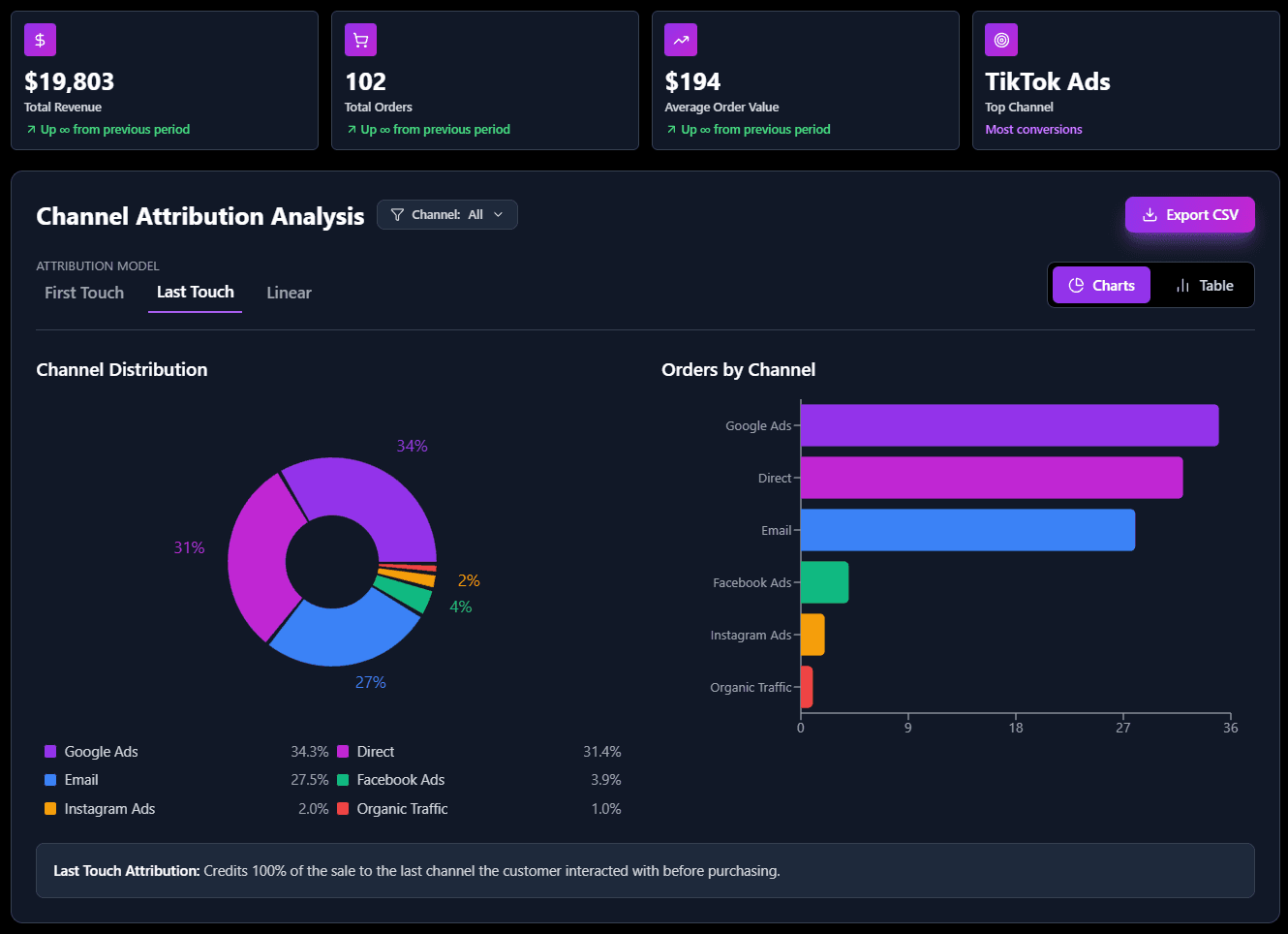The width and height of the screenshot is (1288, 934).
Task: Expand channel filter via its chevron arrow
Action: (499, 214)
